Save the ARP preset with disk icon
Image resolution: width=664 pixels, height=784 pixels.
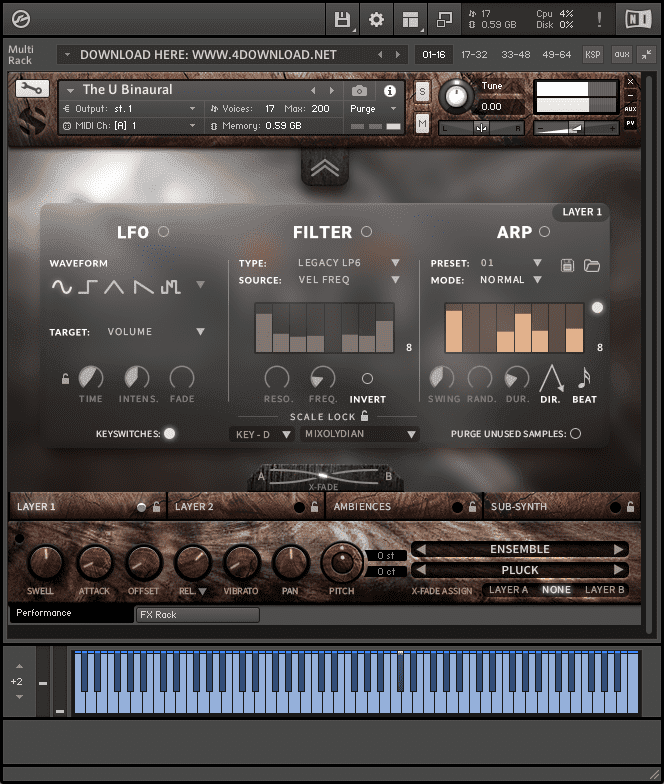tap(567, 265)
